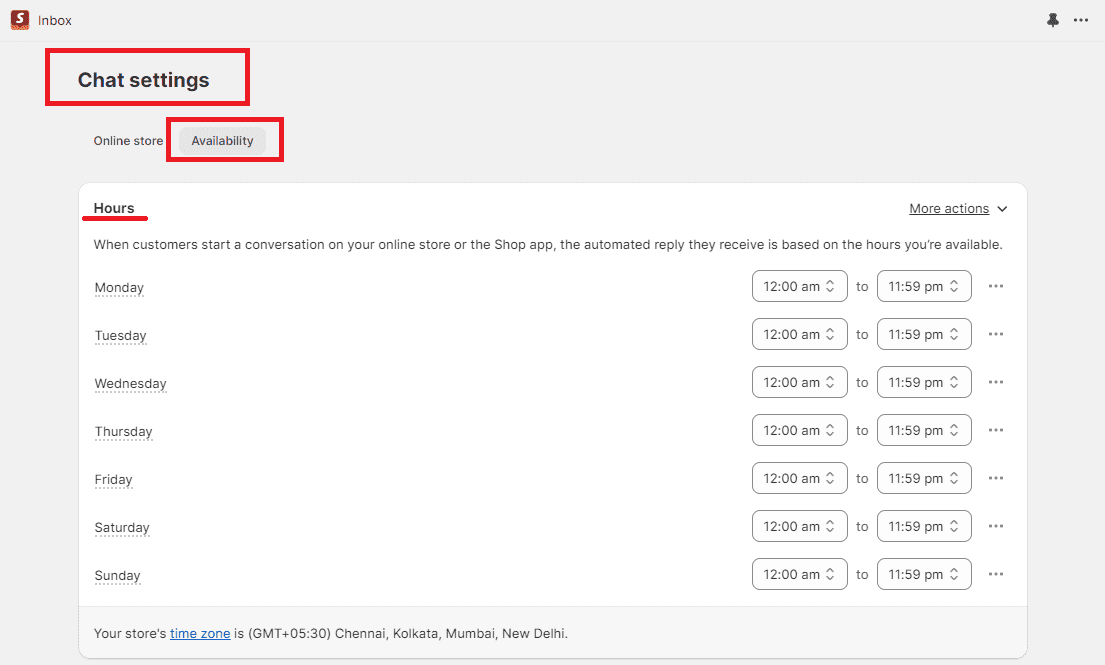The width and height of the screenshot is (1105, 665).
Task: Click the Monday day label
Action: tap(118, 287)
